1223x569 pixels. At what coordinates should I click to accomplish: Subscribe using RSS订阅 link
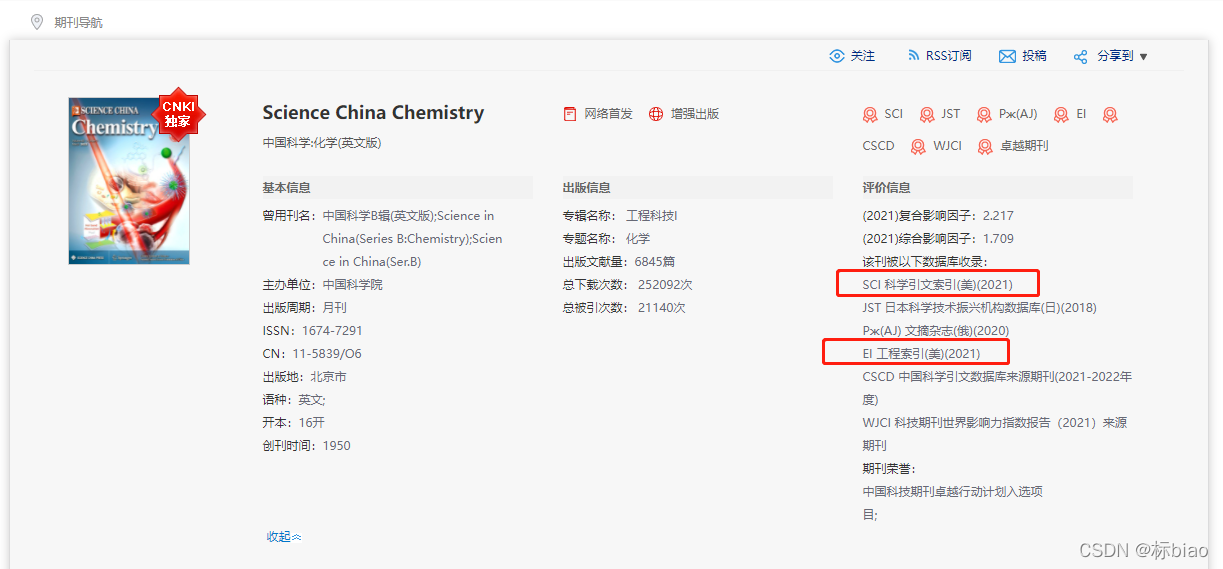[948, 56]
